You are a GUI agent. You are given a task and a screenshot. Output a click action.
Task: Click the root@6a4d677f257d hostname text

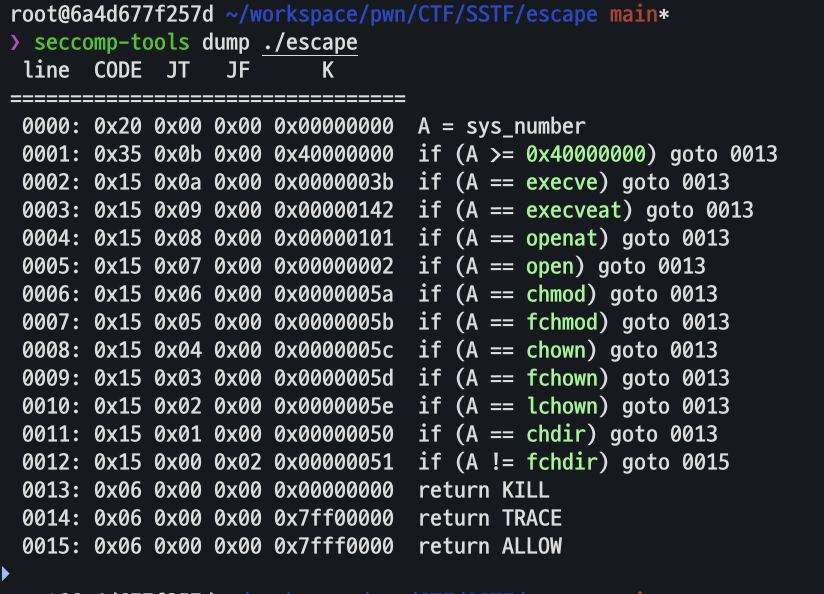(x=112, y=15)
